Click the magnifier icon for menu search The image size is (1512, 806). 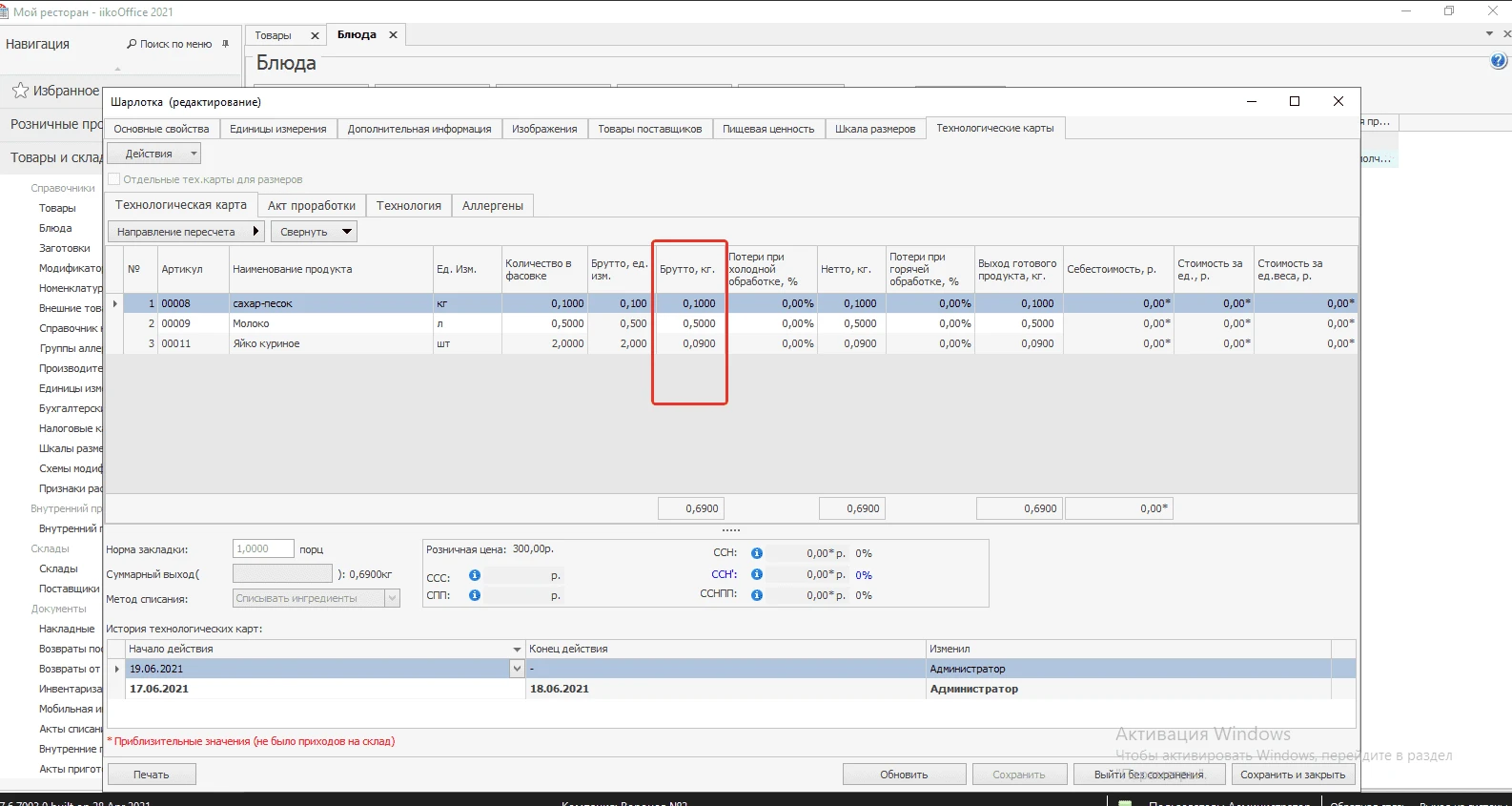[132, 44]
